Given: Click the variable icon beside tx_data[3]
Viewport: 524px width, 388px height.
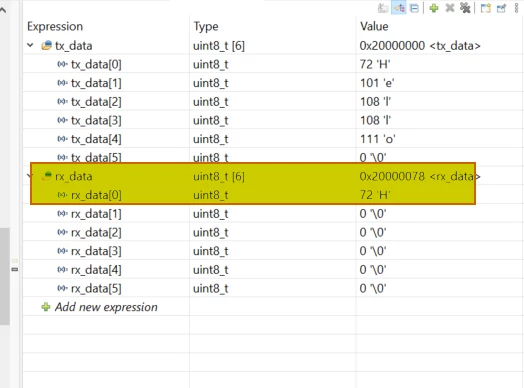Looking at the screenshot, I should pyautogui.click(x=62, y=120).
